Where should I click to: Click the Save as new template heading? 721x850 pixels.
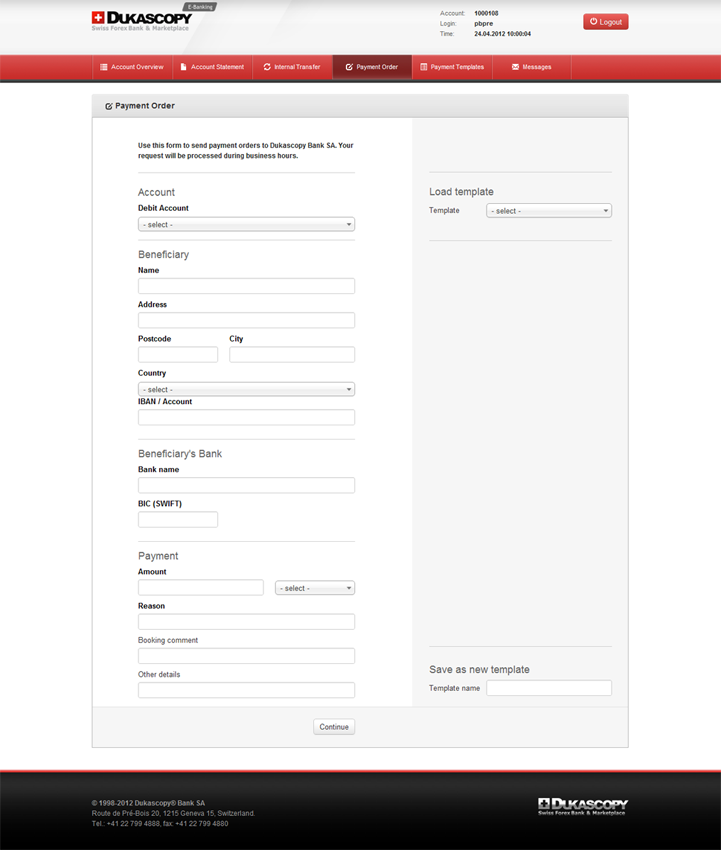click(x=479, y=669)
